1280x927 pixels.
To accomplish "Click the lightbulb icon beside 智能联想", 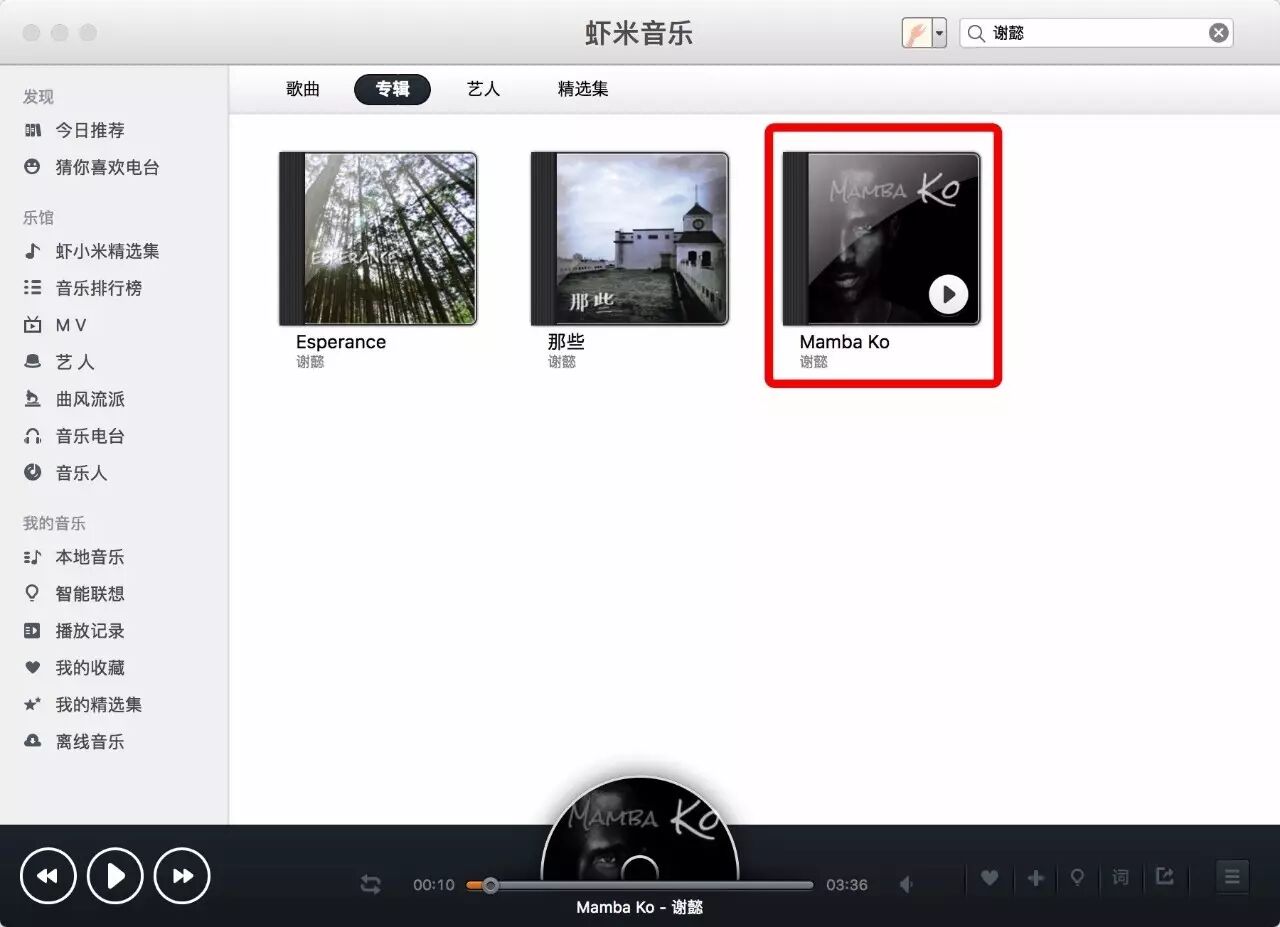I will tap(33, 594).
